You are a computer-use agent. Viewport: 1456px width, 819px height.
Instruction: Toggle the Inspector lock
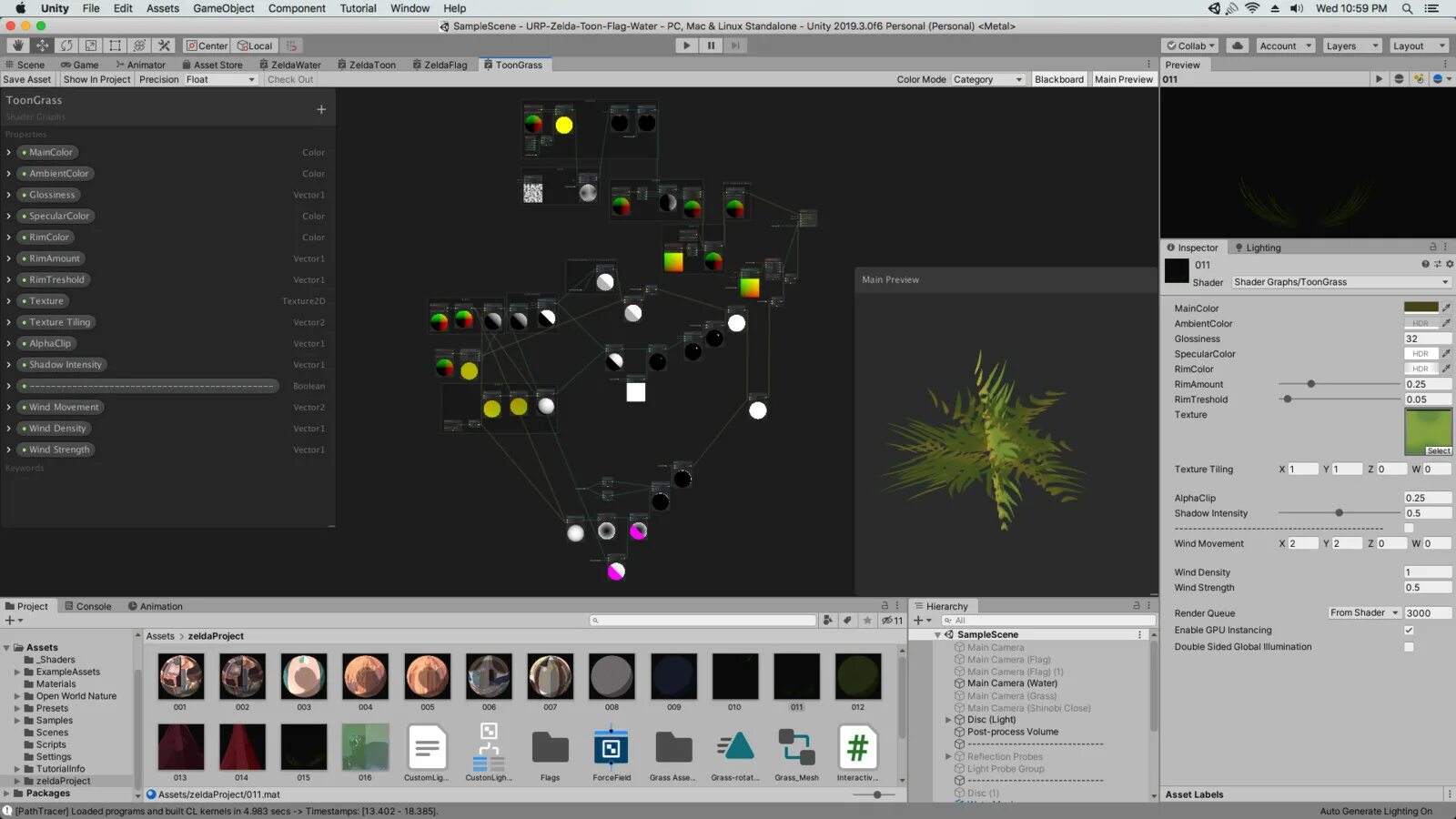[x=1433, y=248]
